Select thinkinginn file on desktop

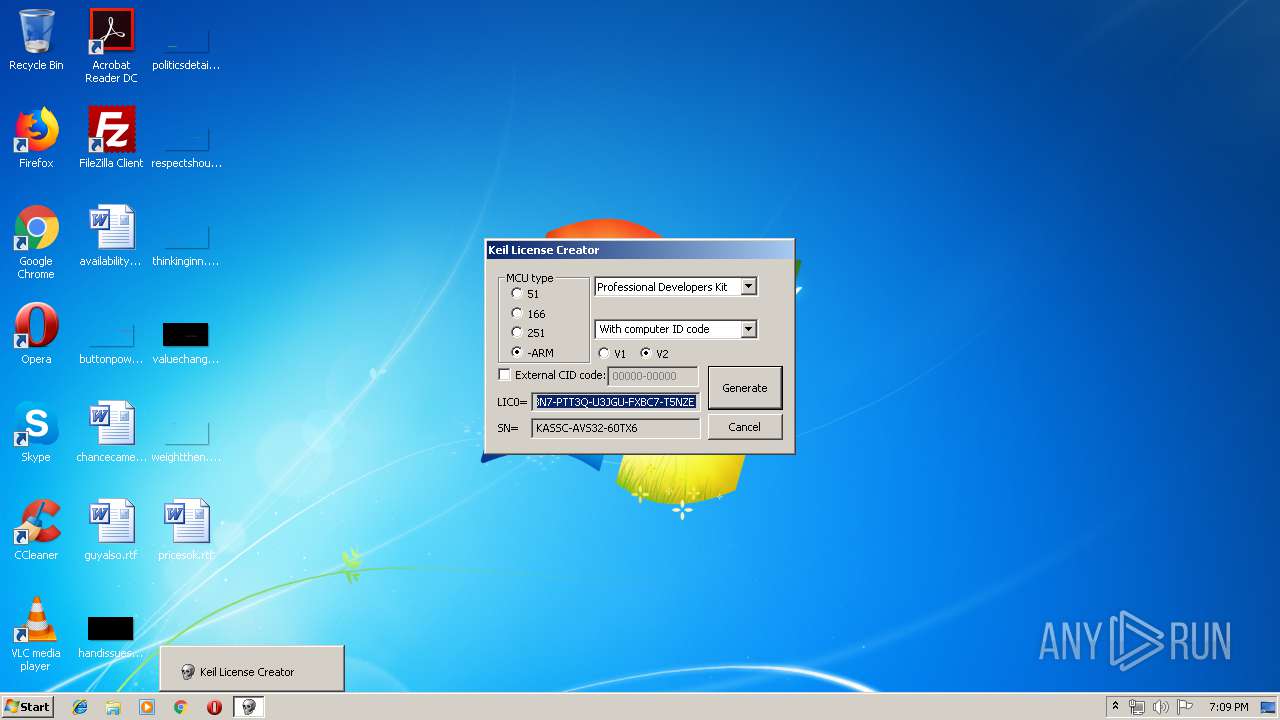(x=186, y=242)
